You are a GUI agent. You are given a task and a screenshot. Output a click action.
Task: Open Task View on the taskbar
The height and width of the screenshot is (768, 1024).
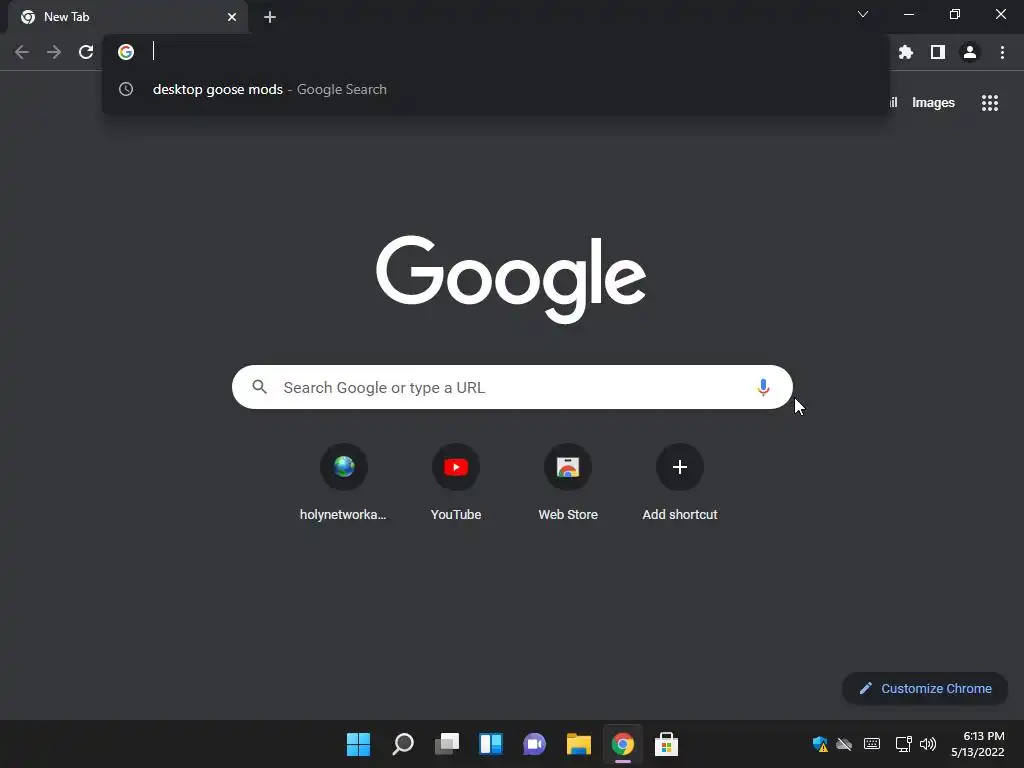click(x=447, y=744)
